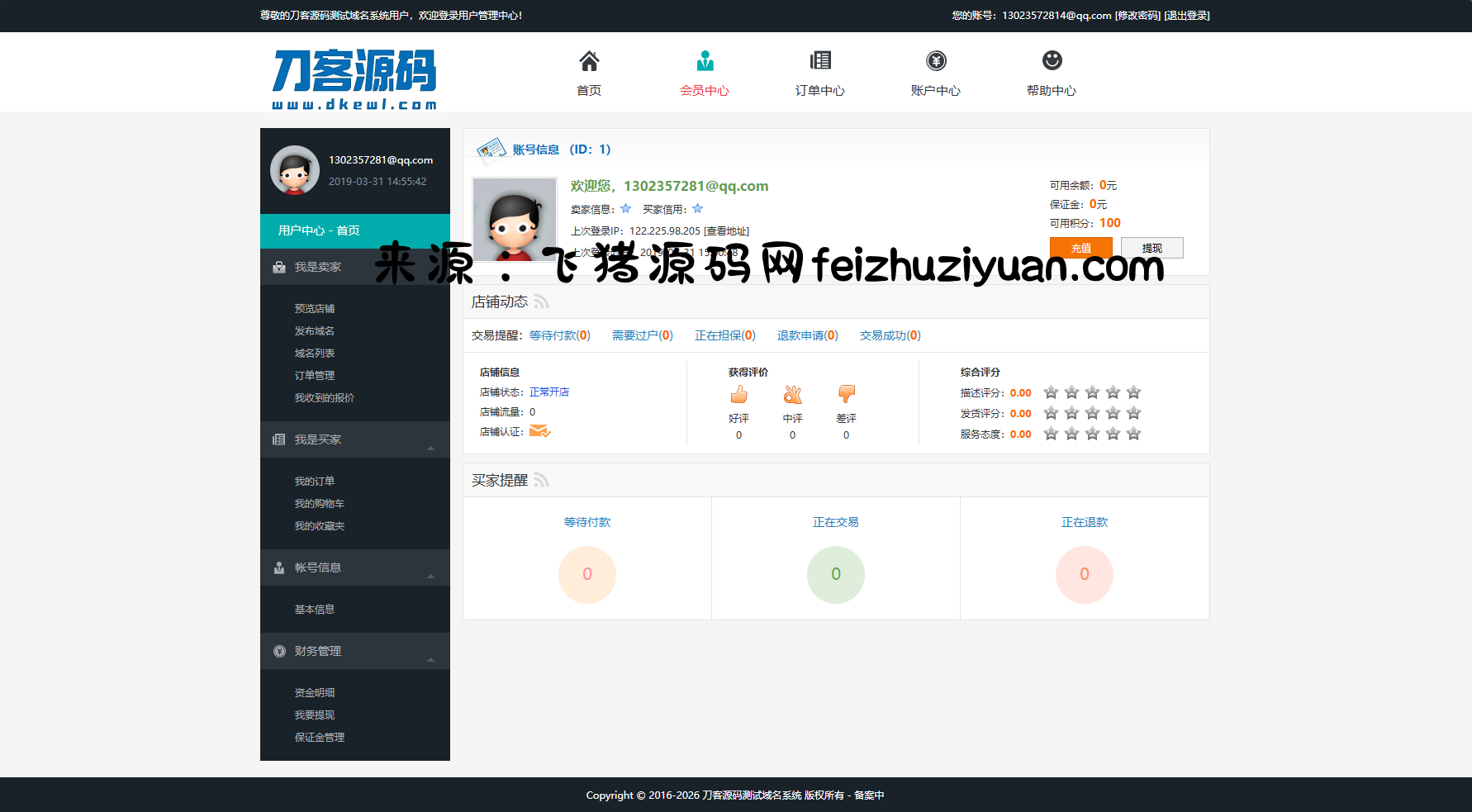Collapse the 财务管理 sidebar section
Screen dimensions: 1472x812
pos(430,659)
